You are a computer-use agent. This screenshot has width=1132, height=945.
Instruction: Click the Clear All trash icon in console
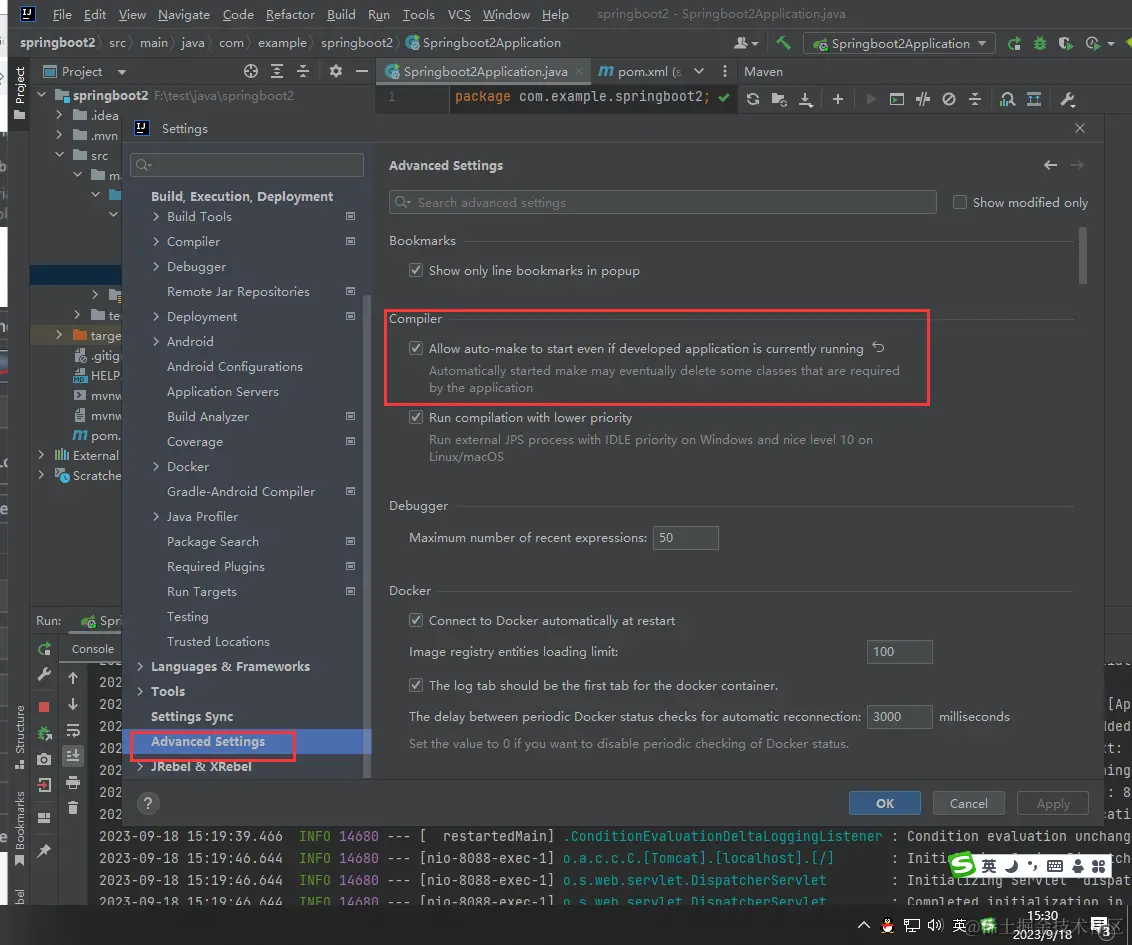73,808
